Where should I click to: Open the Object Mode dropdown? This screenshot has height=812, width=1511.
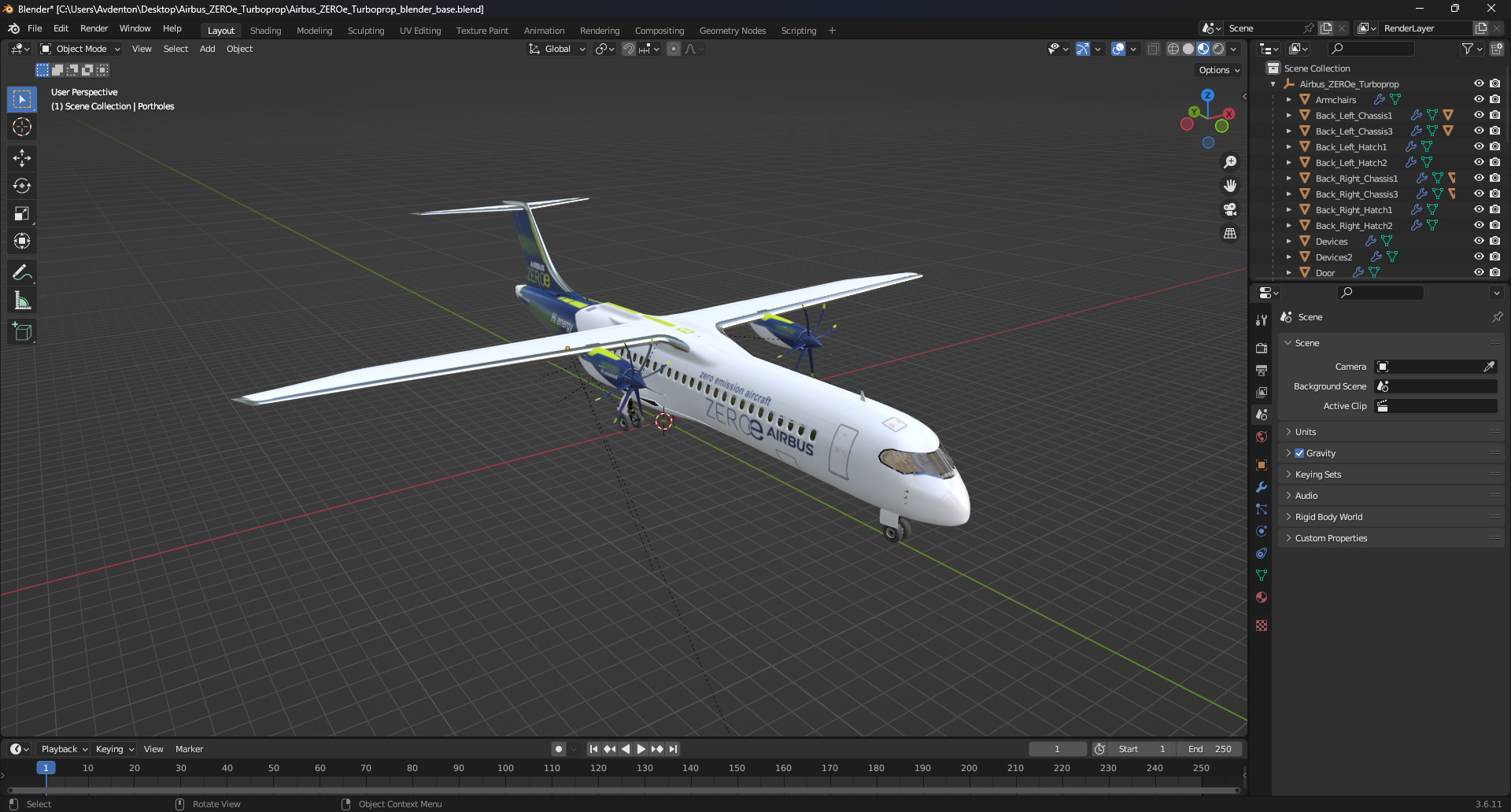click(x=80, y=49)
